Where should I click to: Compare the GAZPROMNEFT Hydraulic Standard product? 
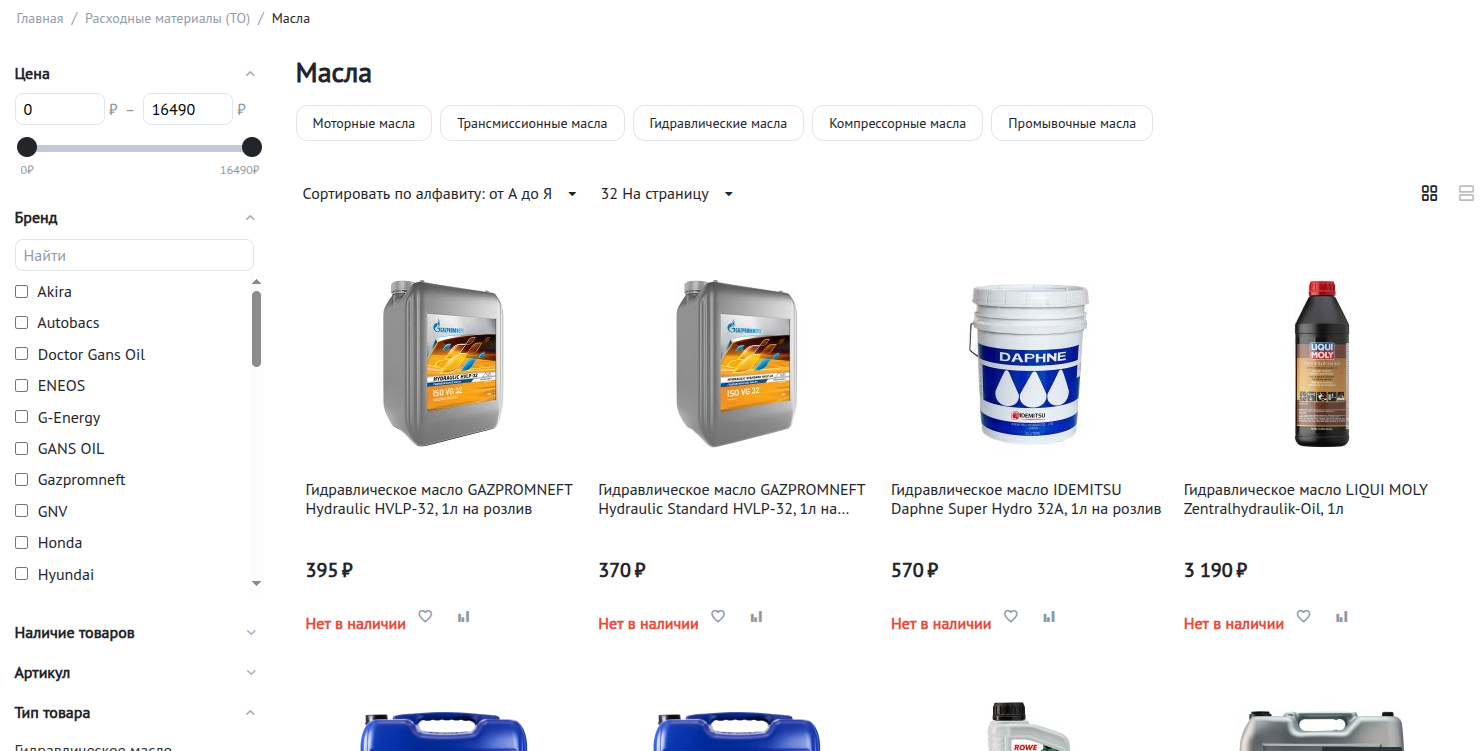(x=756, y=617)
